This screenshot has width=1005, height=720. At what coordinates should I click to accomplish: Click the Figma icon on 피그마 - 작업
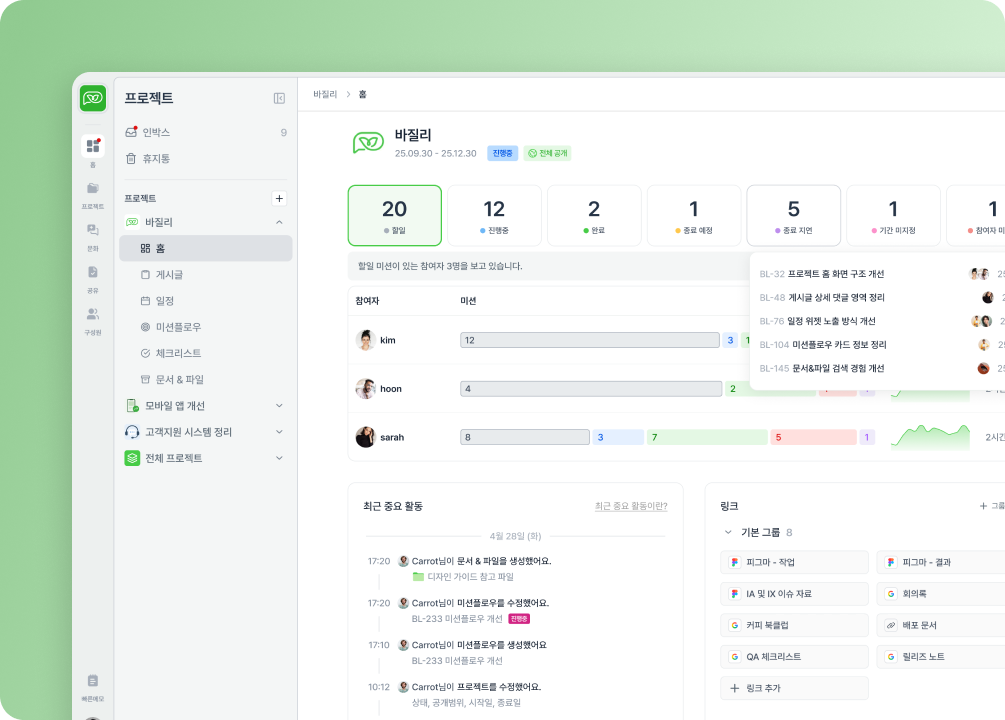(x=735, y=562)
